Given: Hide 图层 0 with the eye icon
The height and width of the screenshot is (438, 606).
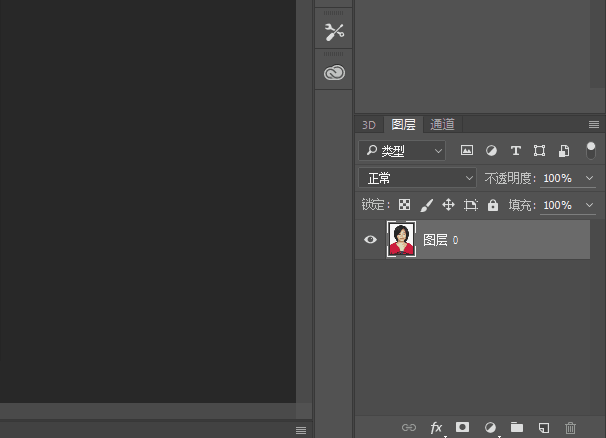Looking at the screenshot, I should click(x=370, y=239).
